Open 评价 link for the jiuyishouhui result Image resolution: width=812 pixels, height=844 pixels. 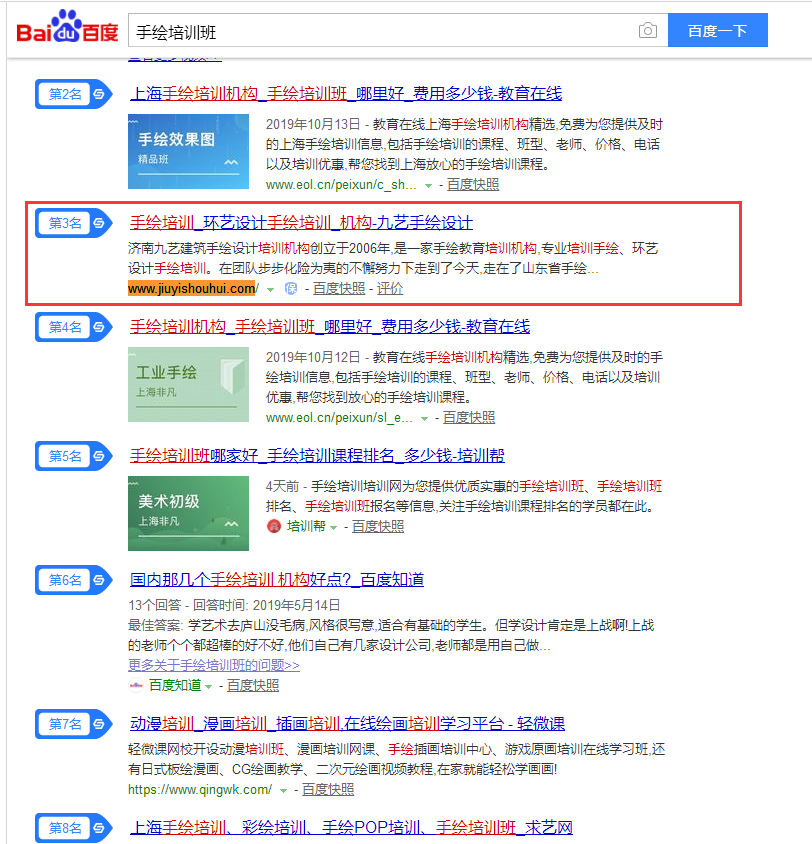(390, 289)
